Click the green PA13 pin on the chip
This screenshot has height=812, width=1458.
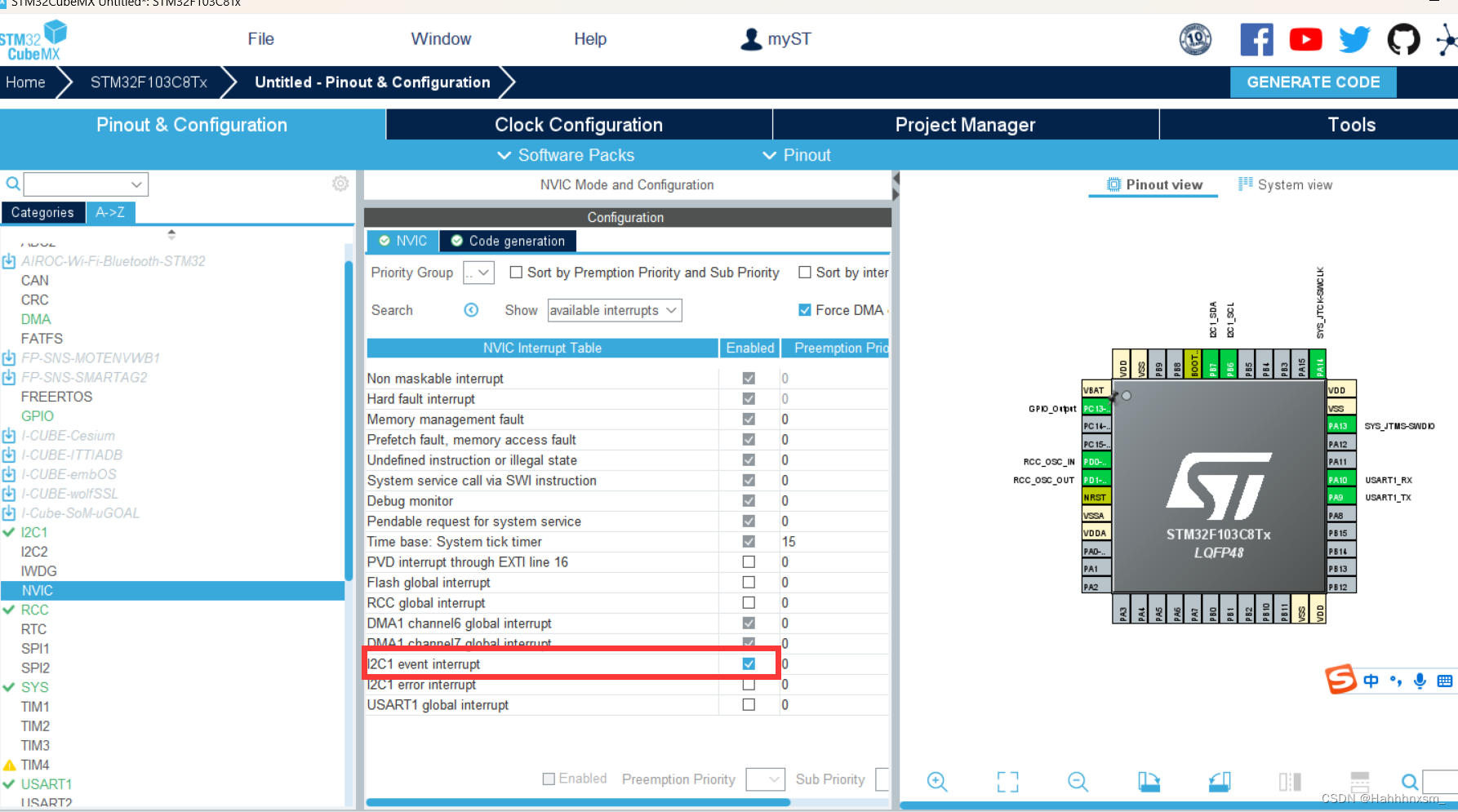[1340, 426]
